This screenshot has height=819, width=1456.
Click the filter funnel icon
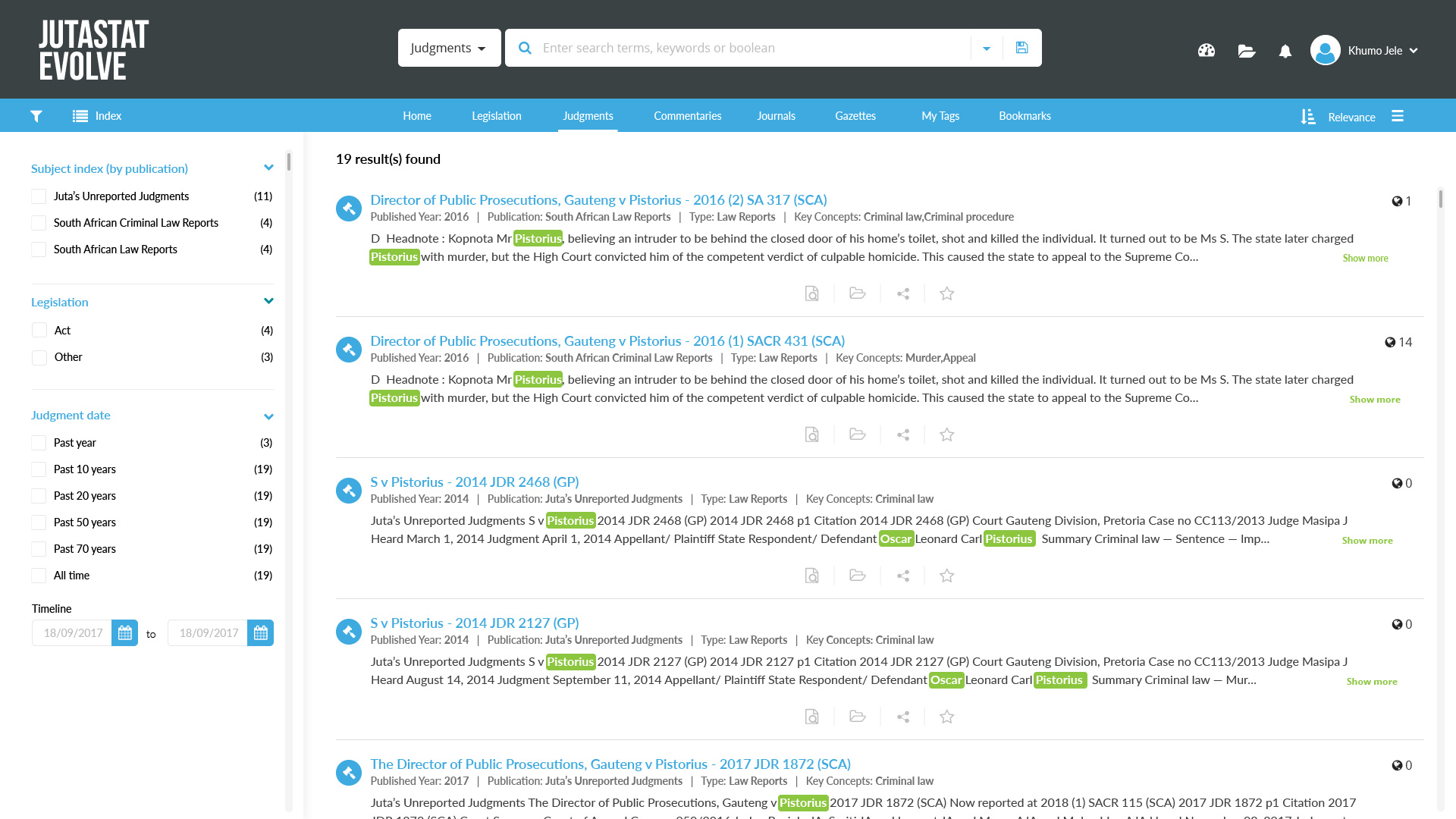36,116
